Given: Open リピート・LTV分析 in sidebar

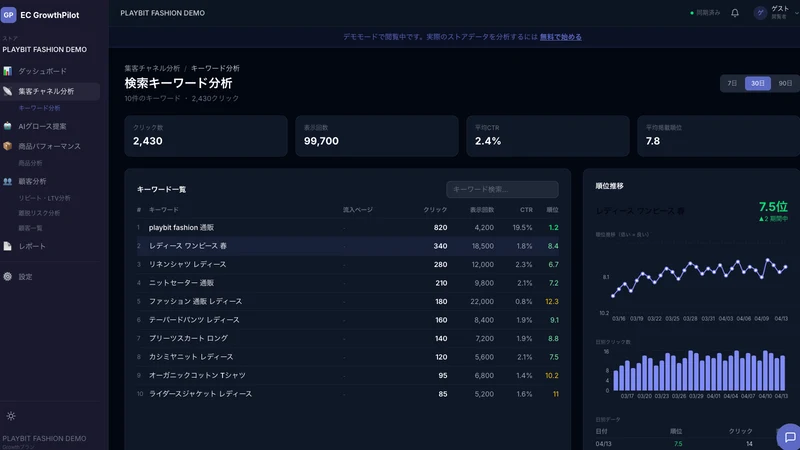Looking at the screenshot, I should [x=44, y=198].
